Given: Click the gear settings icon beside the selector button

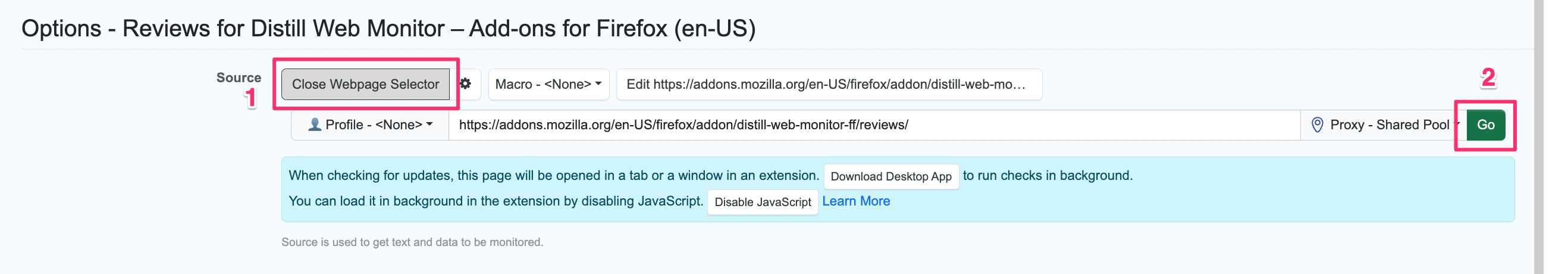Looking at the screenshot, I should (466, 83).
